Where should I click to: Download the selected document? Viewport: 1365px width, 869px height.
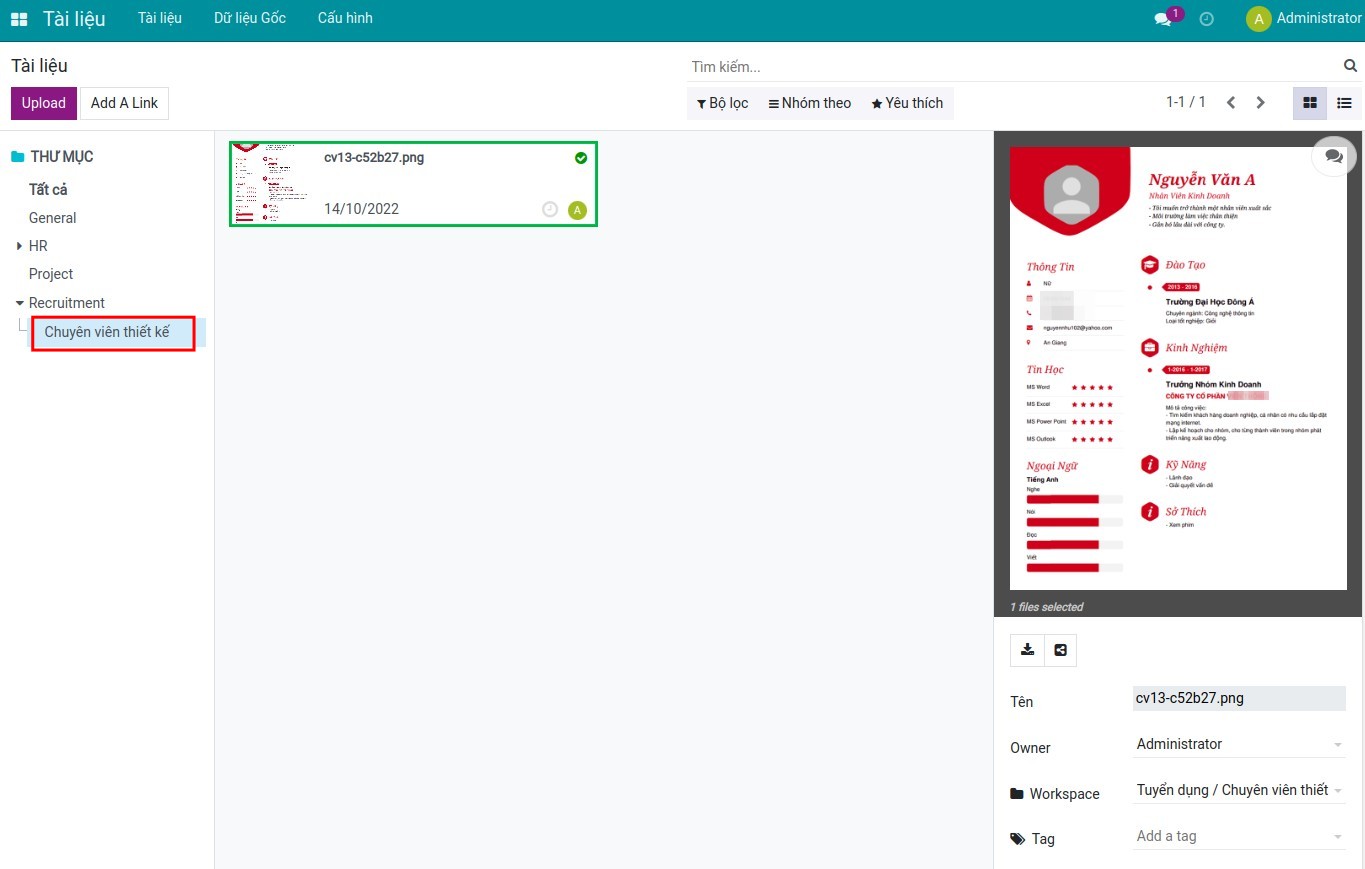point(1027,650)
